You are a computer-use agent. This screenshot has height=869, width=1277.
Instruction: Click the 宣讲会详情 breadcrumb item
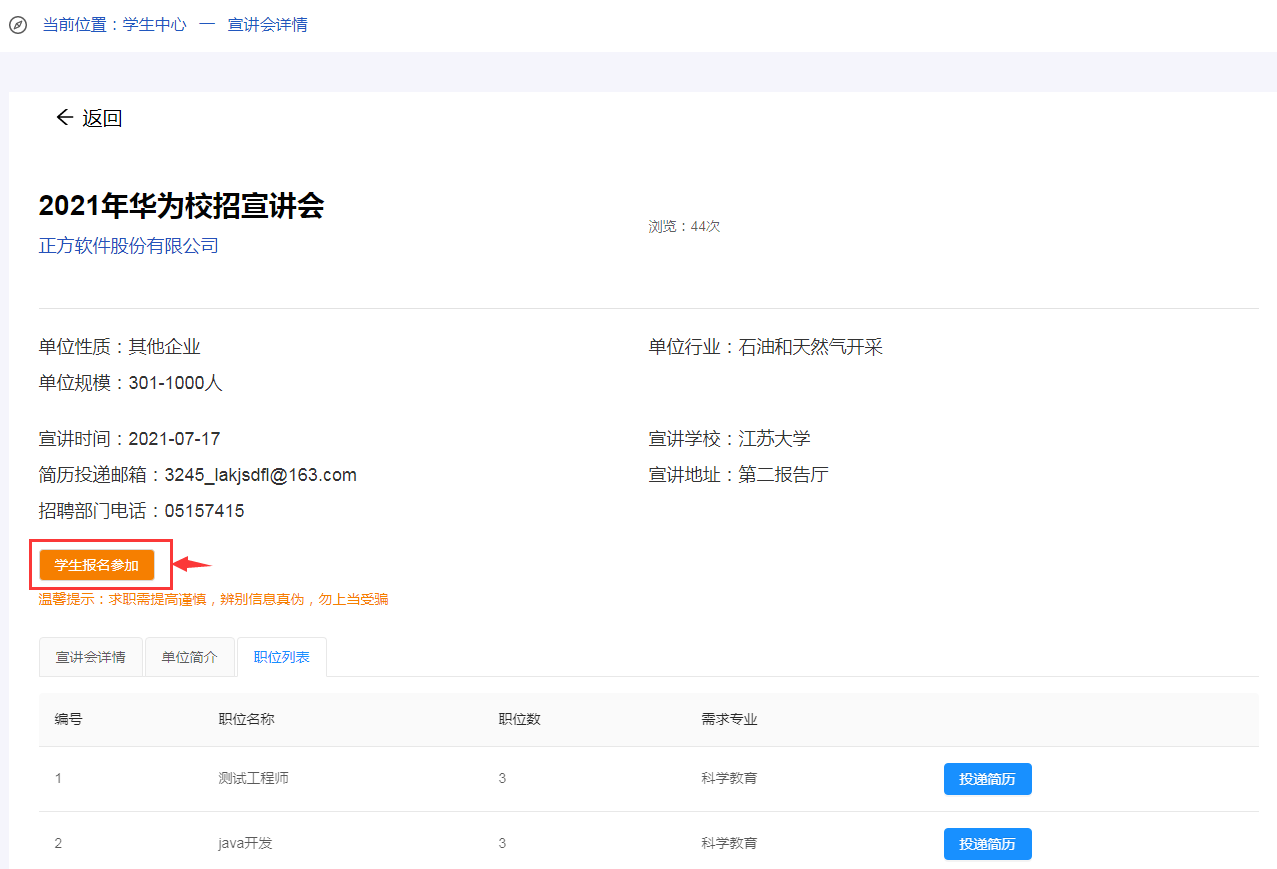(268, 25)
